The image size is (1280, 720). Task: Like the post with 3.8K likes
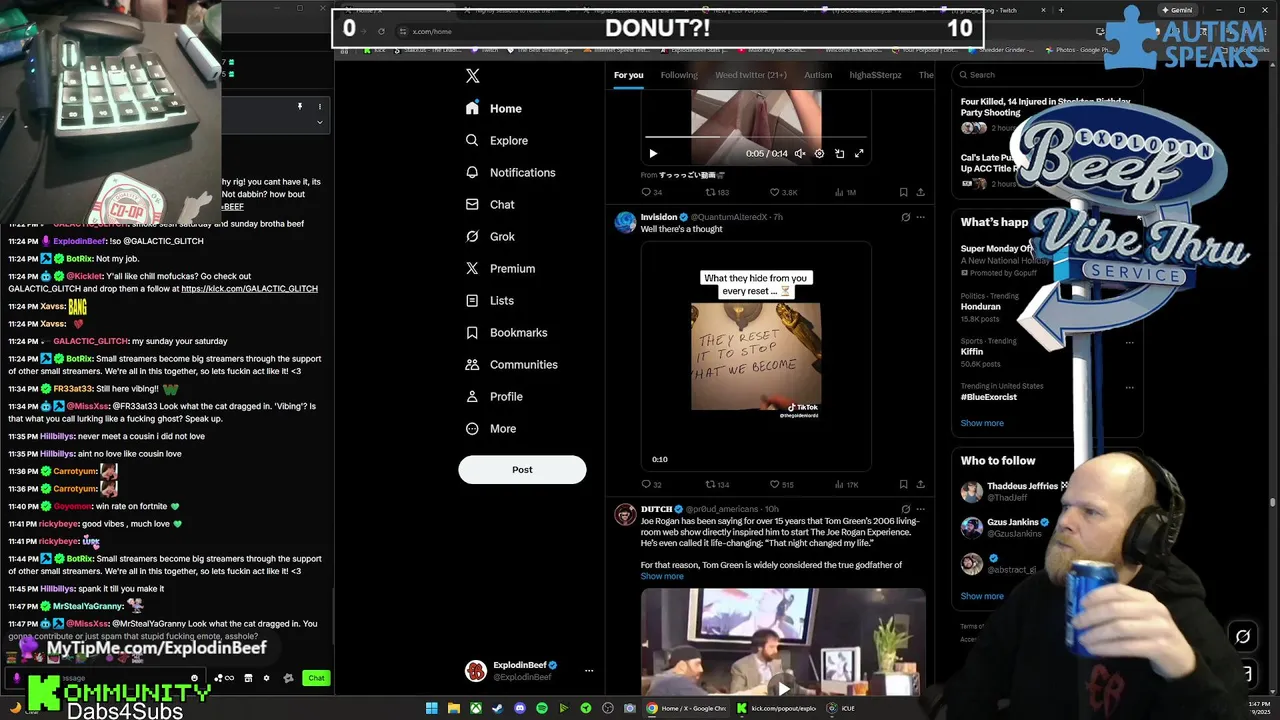[783, 192]
